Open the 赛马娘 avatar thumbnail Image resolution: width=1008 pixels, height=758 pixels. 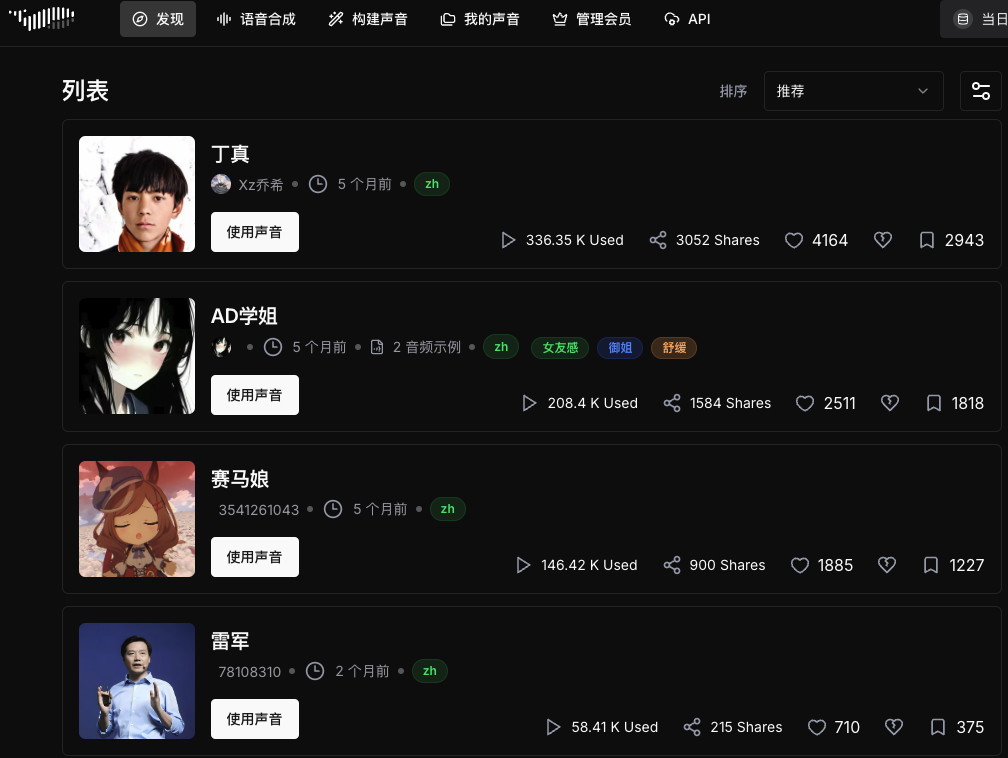pyautogui.click(x=137, y=519)
